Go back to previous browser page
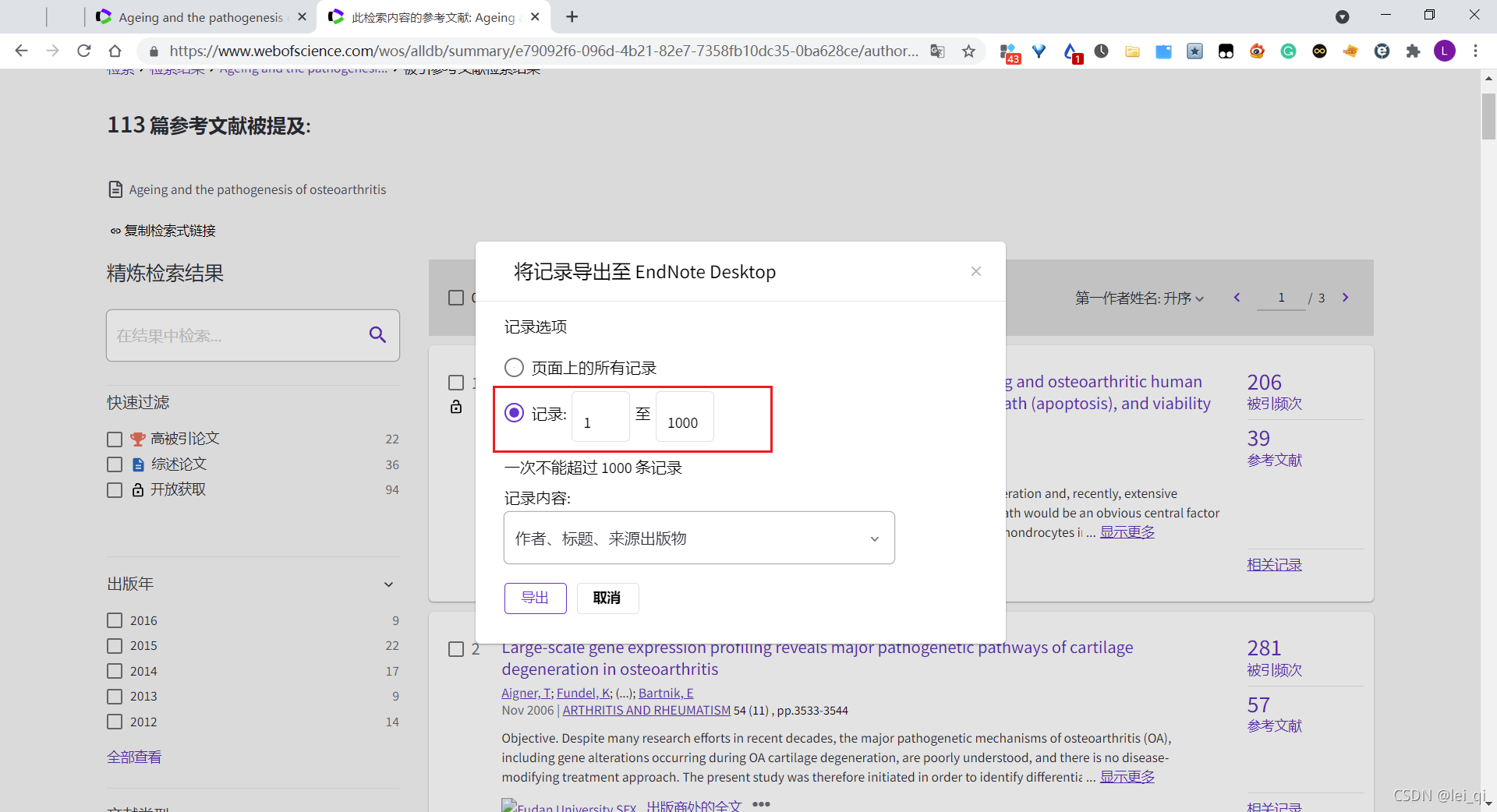This screenshot has height=812, width=1497. pos(21,51)
